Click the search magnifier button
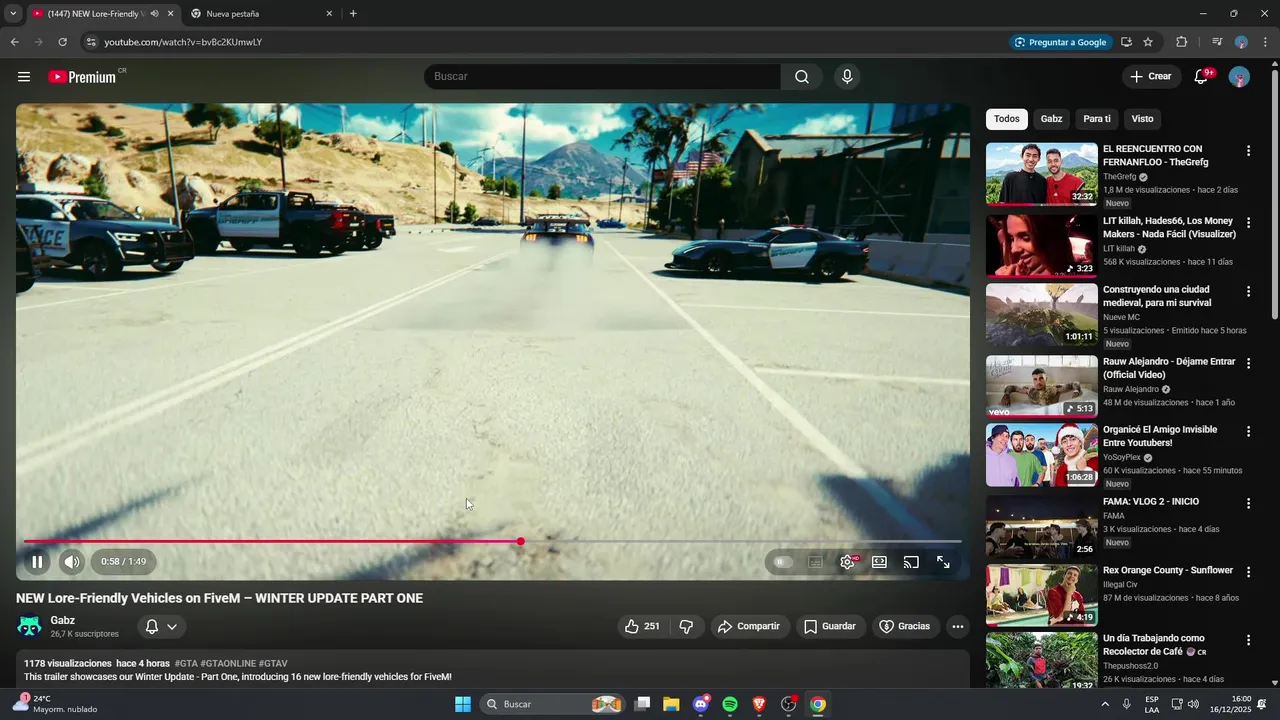This screenshot has width=1280, height=720. [801, 77]
